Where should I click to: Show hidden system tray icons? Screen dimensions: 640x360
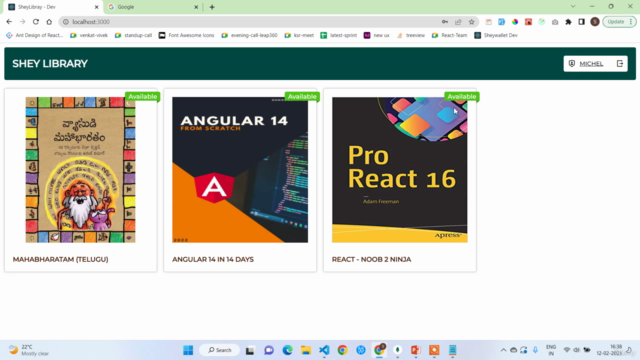503,350
